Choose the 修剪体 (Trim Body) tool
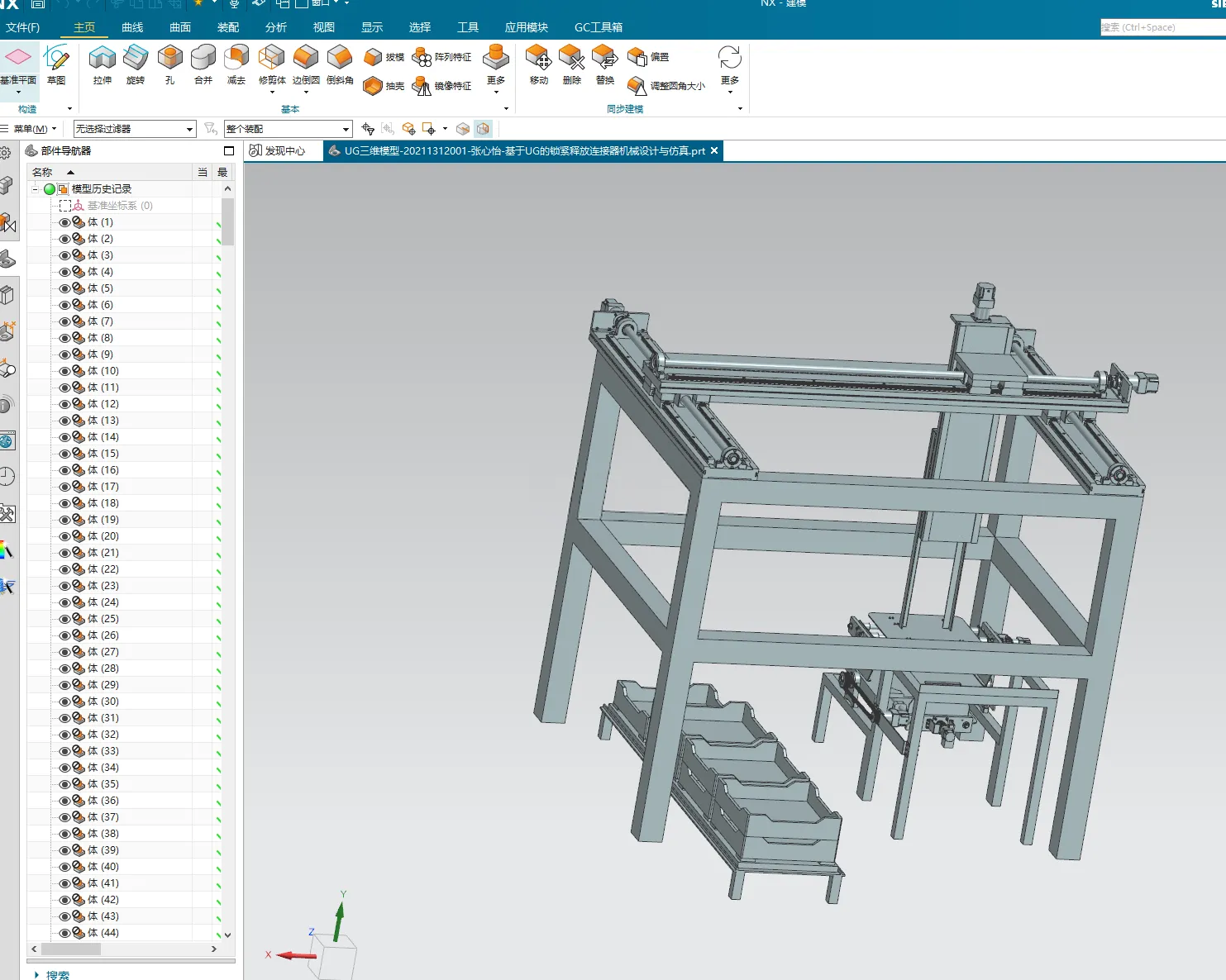Screen dimensions: 1226x980 [x=272, y=64]
